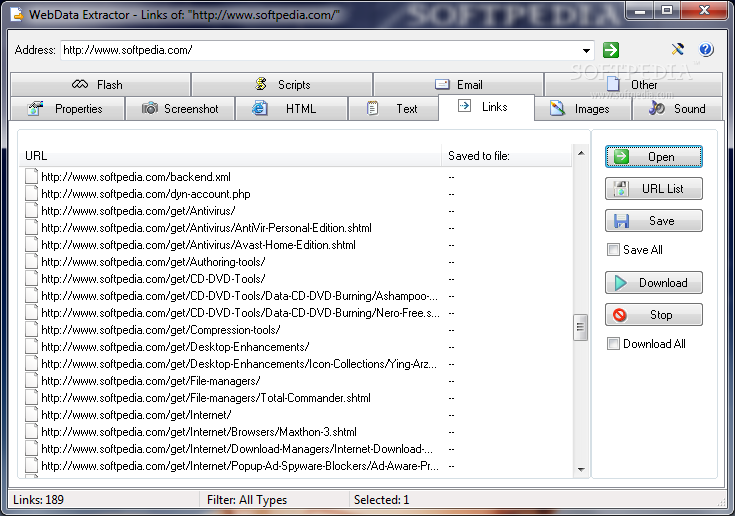Expand the Address dropdown arrow

point(586,50)
